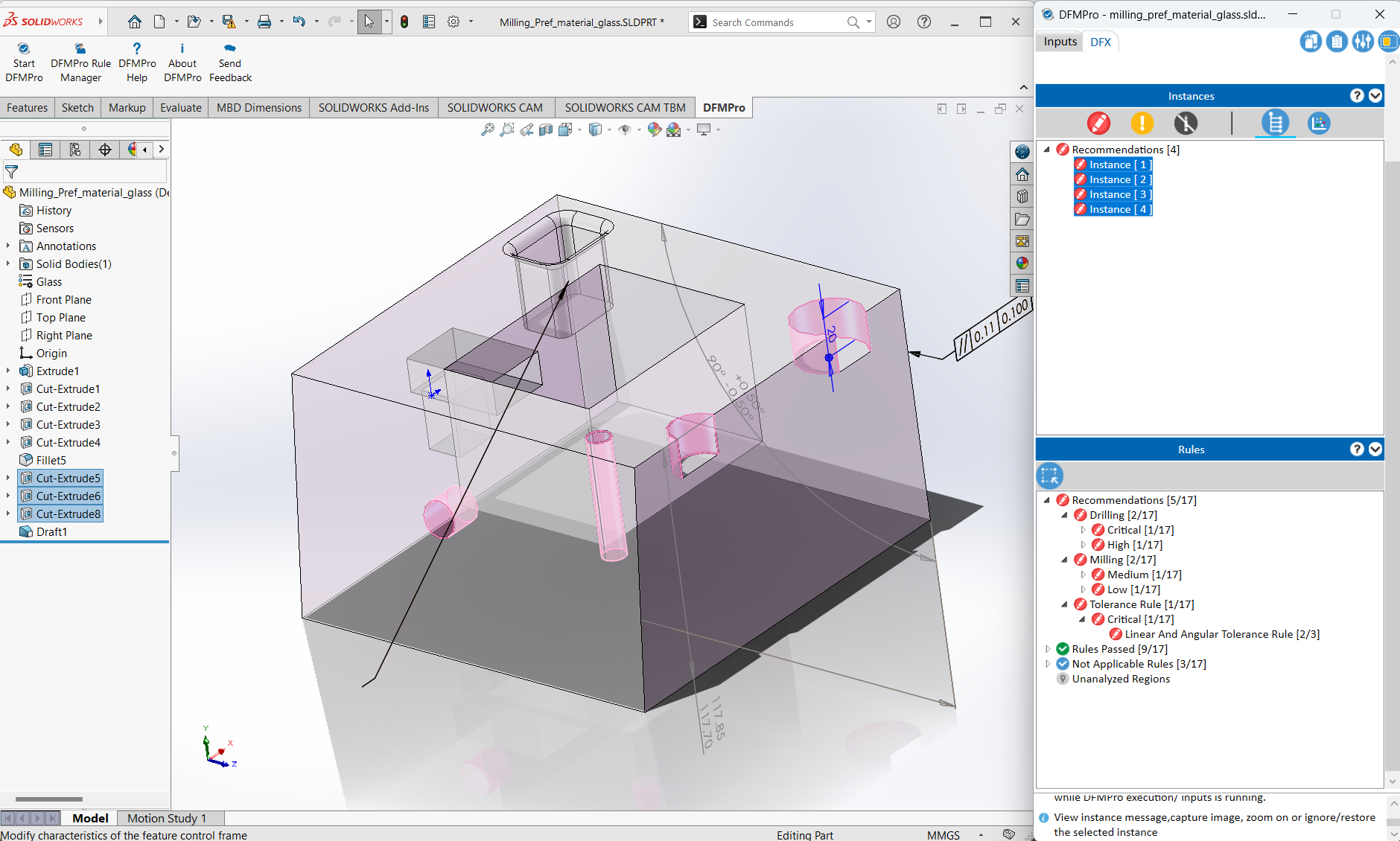Image resolution: width=1400 pixels, height=841 pixels.
Task: Click the Start DFMPro icon
Action: pyautogui.click(x=24, y=49)
